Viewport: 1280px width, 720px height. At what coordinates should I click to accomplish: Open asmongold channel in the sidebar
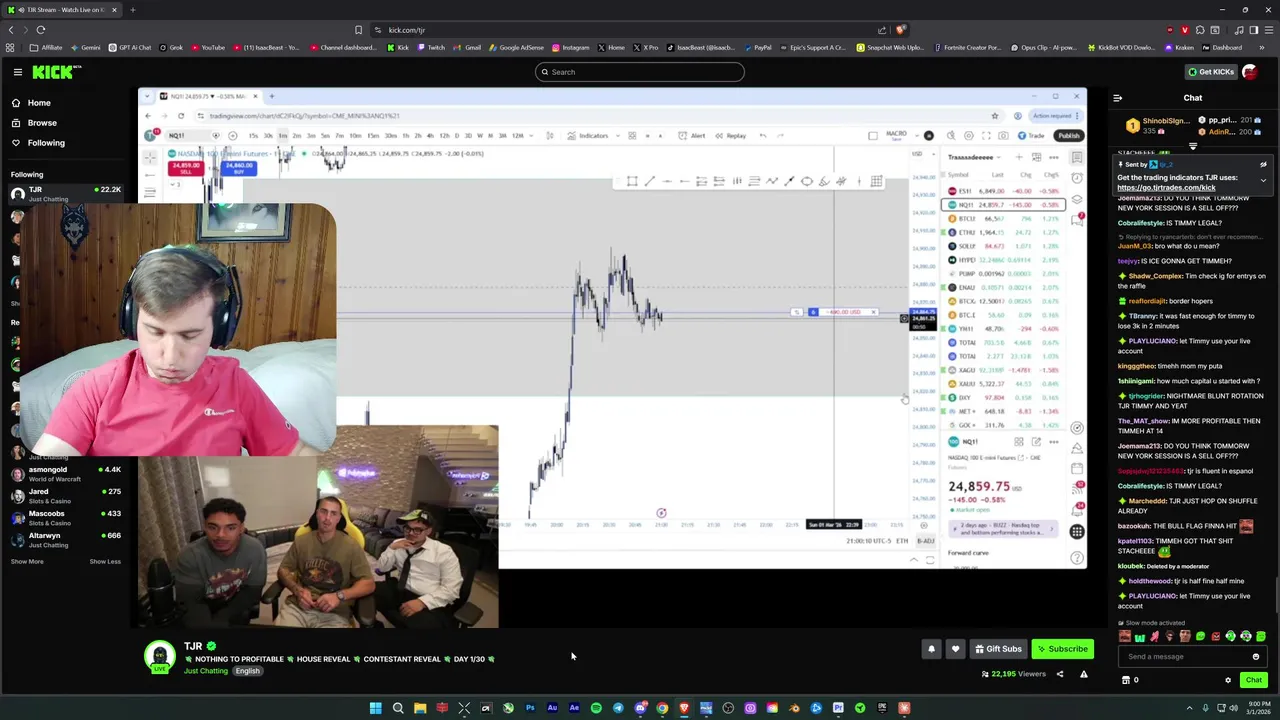65,473
